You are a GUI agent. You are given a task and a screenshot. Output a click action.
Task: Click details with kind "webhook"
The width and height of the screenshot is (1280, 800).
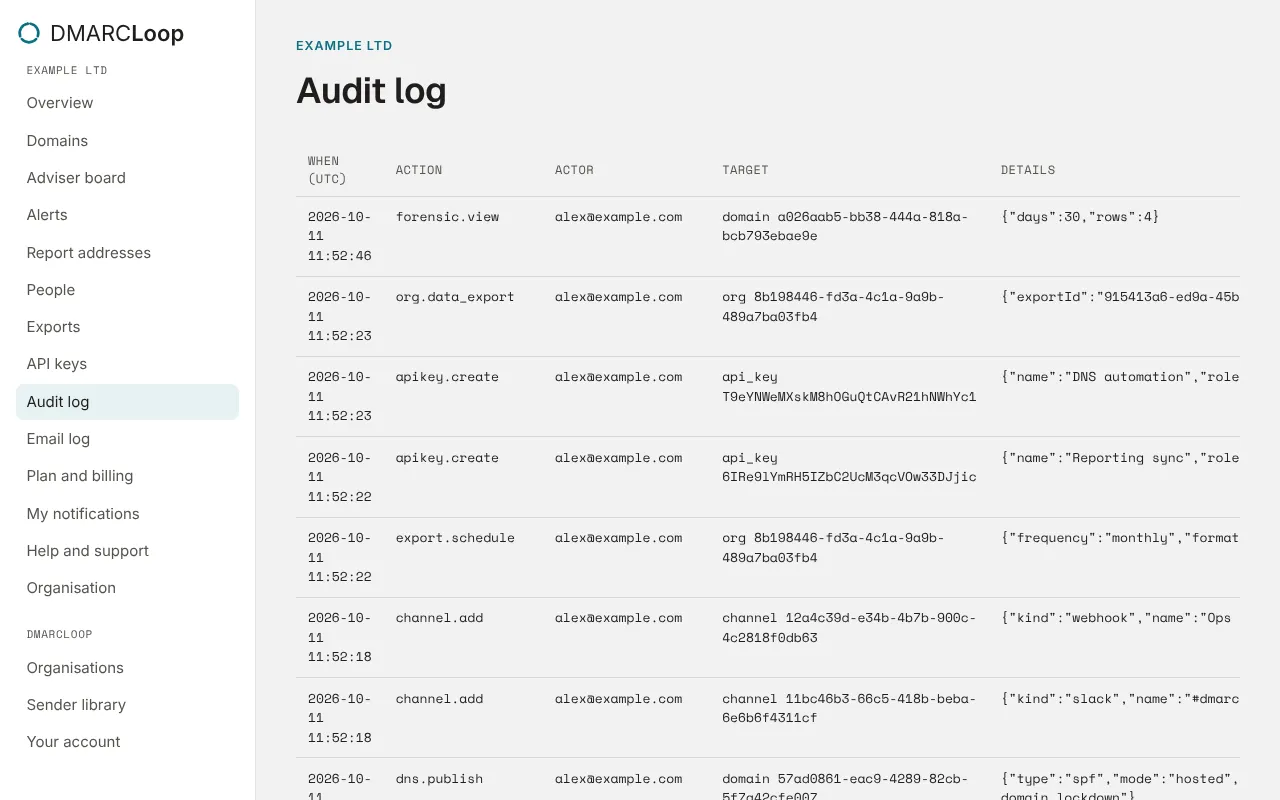pos(1116,618)
